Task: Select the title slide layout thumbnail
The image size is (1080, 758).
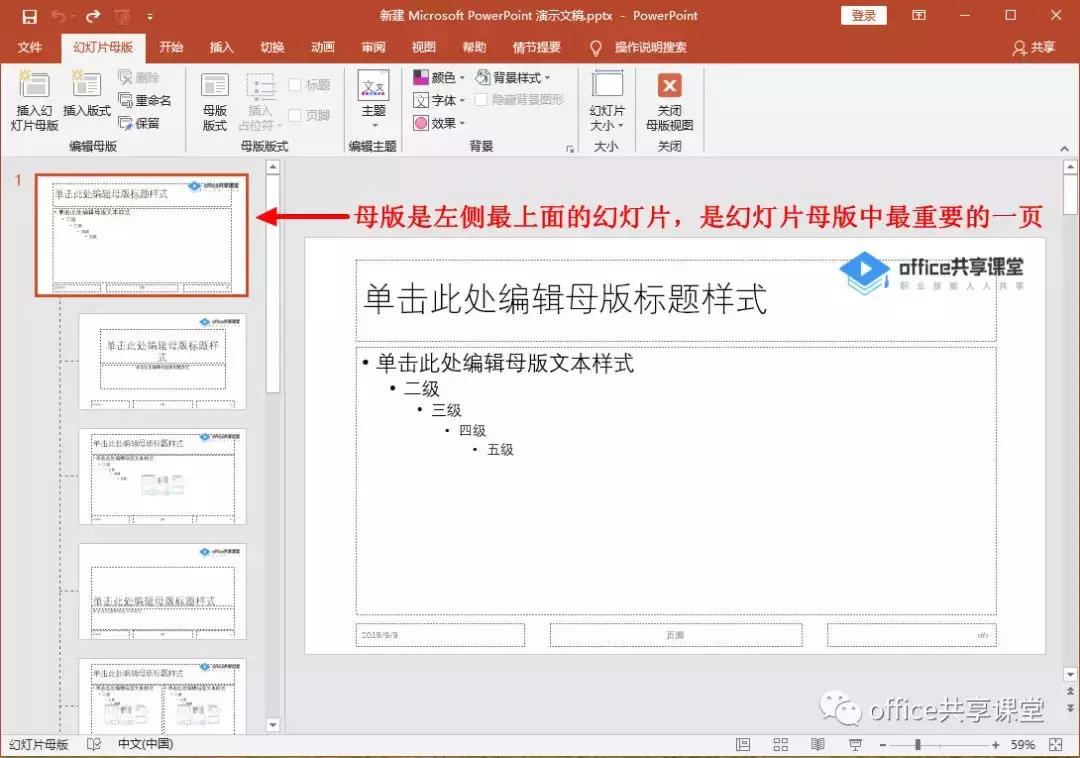Action: click(163, 361)
